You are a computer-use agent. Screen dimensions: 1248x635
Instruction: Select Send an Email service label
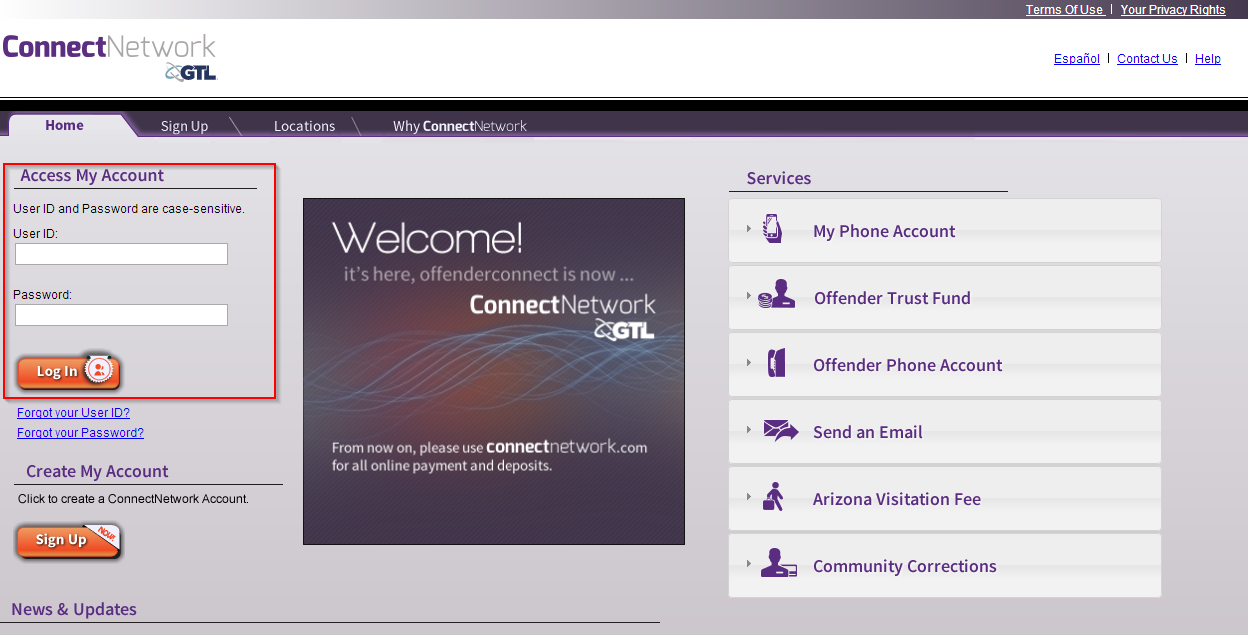pyautogui.click(x=868, y=432)
